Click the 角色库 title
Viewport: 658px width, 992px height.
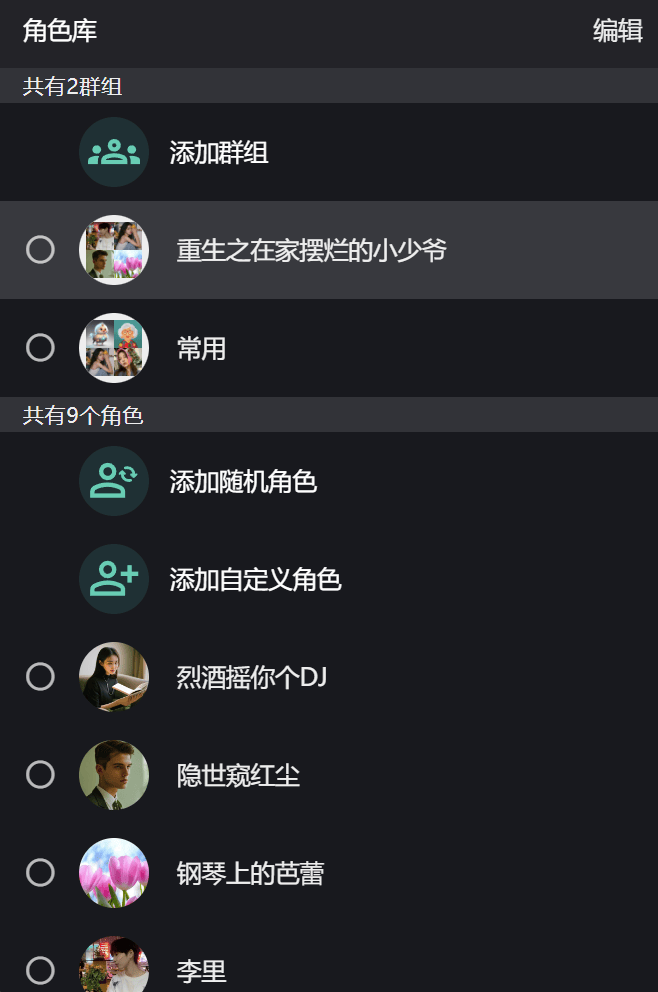pos(60,31)
